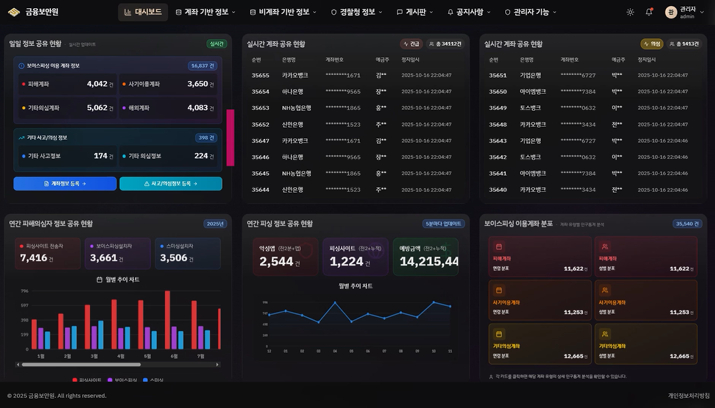This screenshot has height=408, width=715.
Task: Open notifications via the bell icon
Action: click(649, 12)
